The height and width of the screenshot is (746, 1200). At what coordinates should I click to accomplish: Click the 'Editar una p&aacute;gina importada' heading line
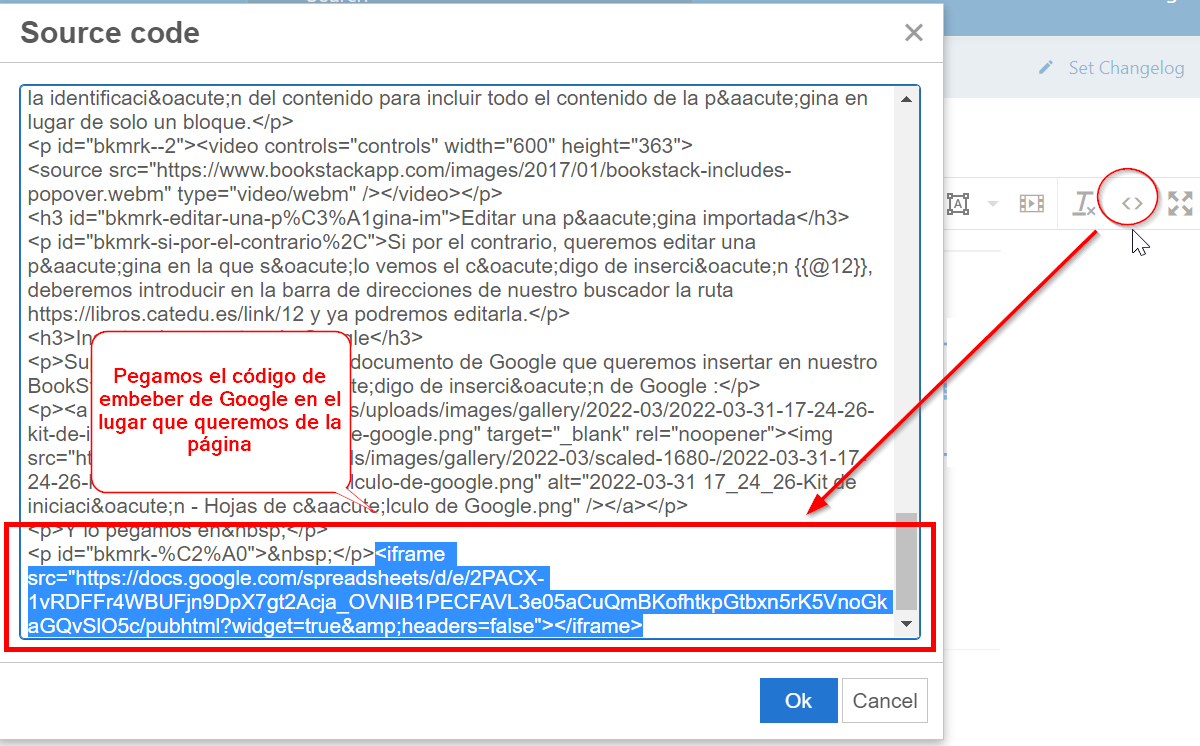439,218
